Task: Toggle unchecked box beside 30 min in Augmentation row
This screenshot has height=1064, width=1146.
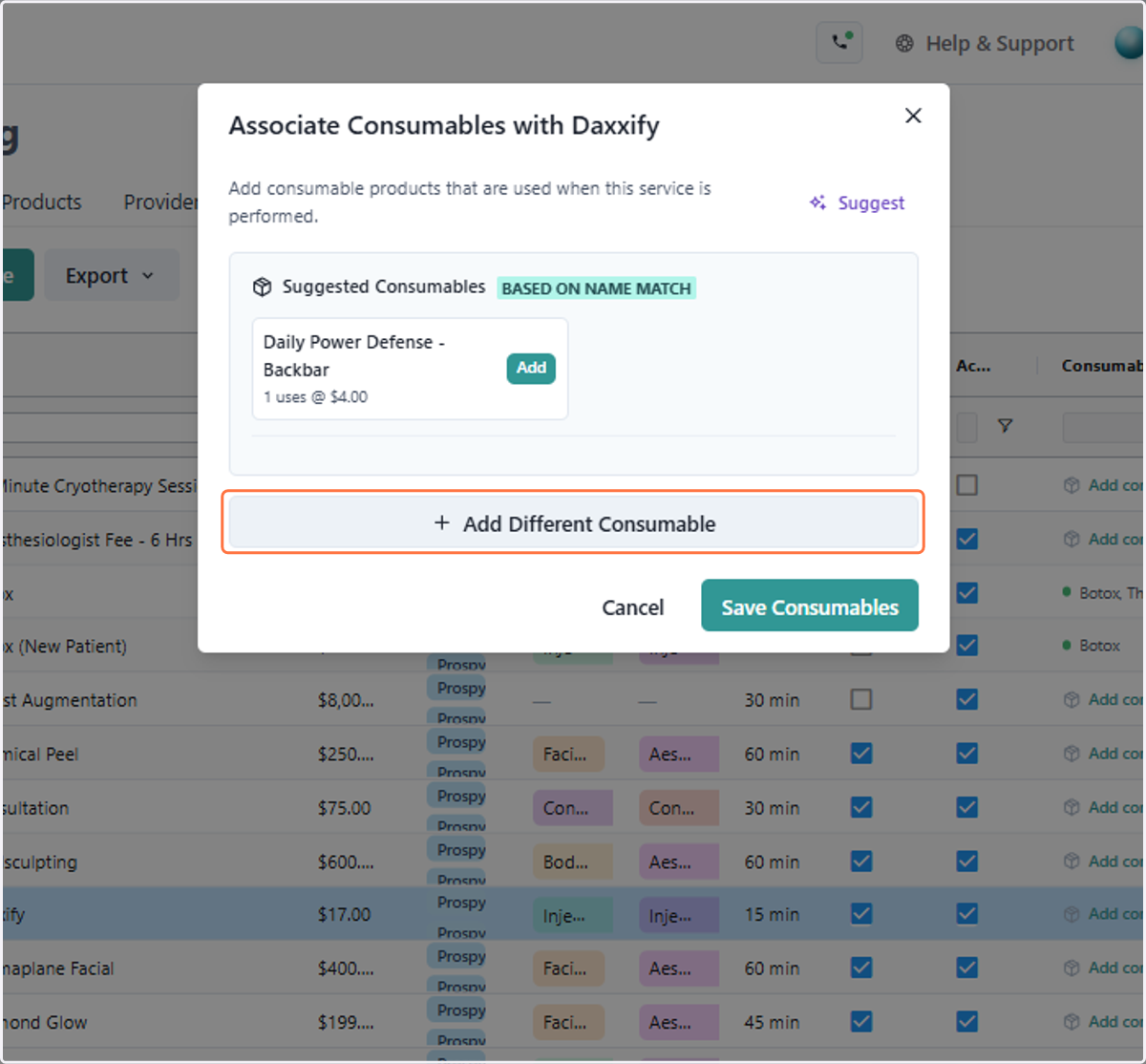Action: (861, 700)
